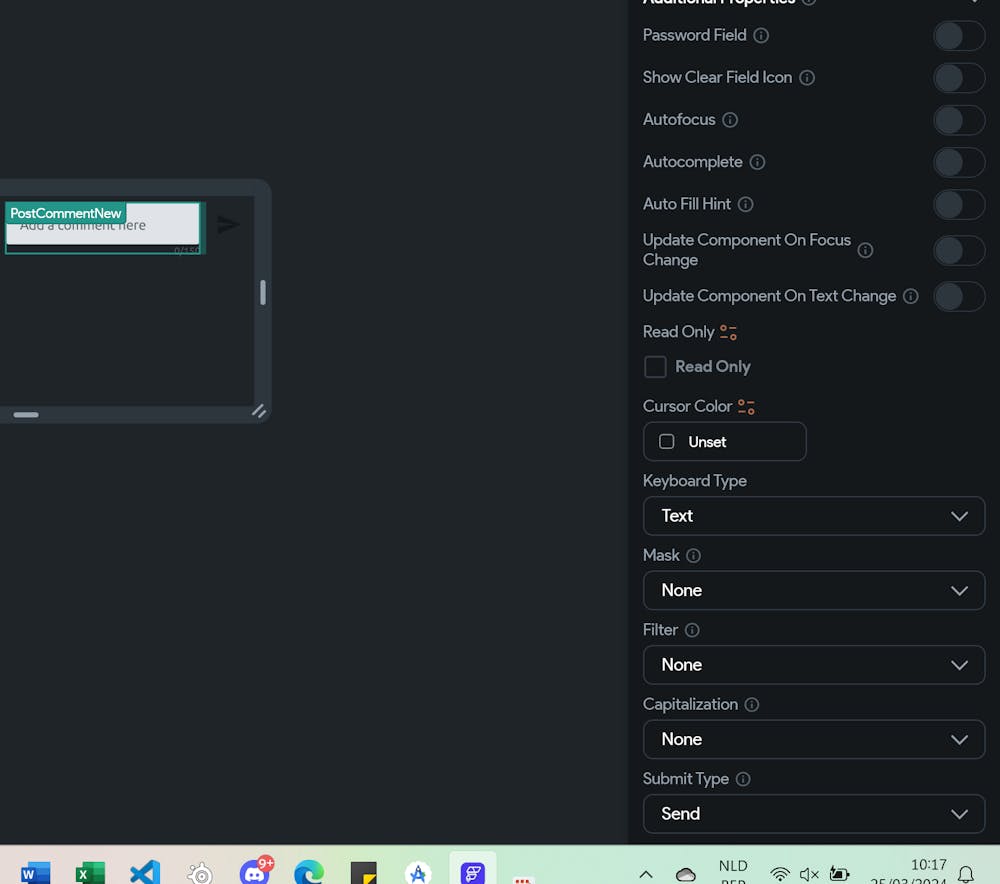Click Password Field info icon
Image resolution: width=1000 pixels, height=884 pixels.
(761, 35)
